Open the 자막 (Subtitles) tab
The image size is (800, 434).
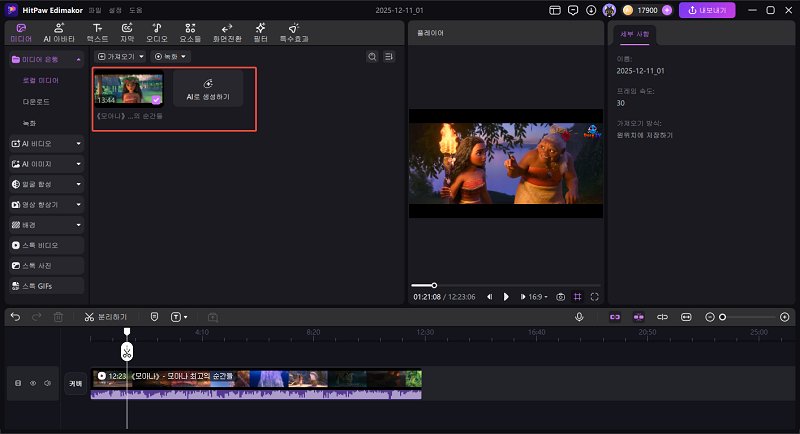[x=127, y=33]
